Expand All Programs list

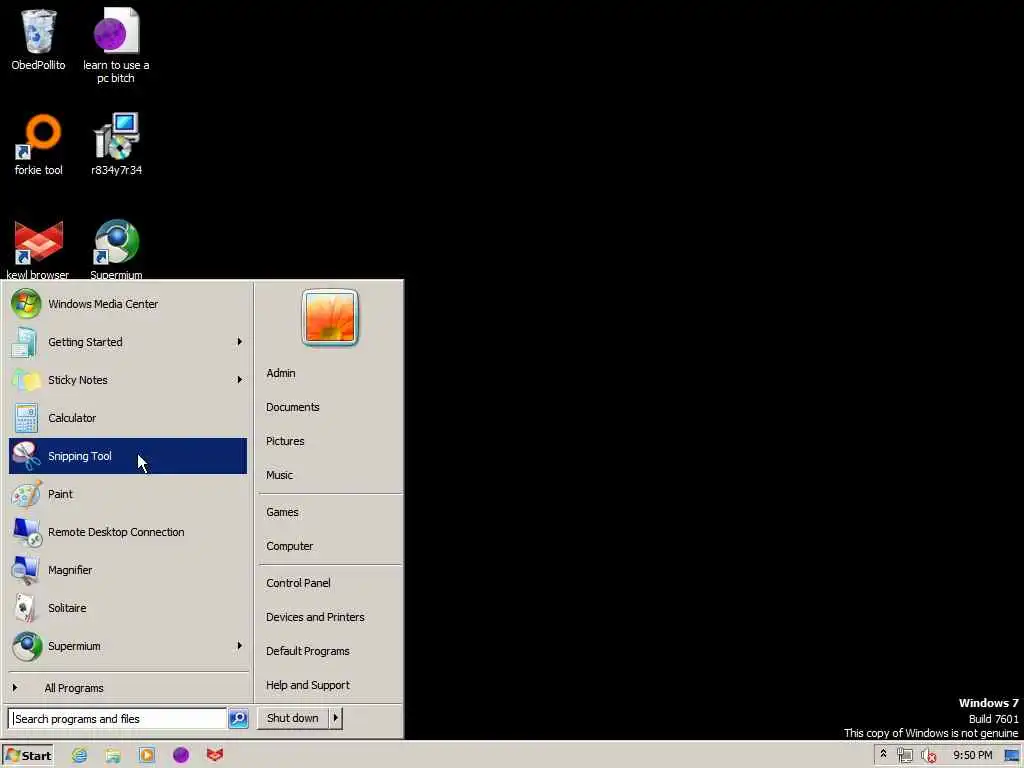pos(128,688)
